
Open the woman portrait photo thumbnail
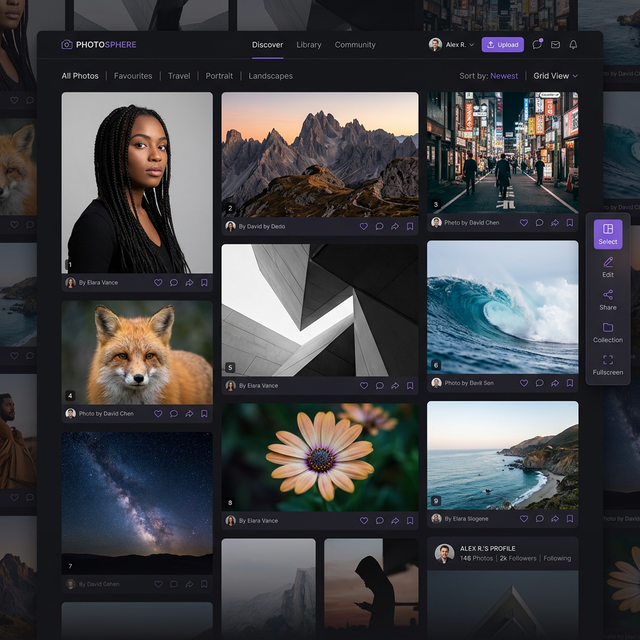point(137,182)
